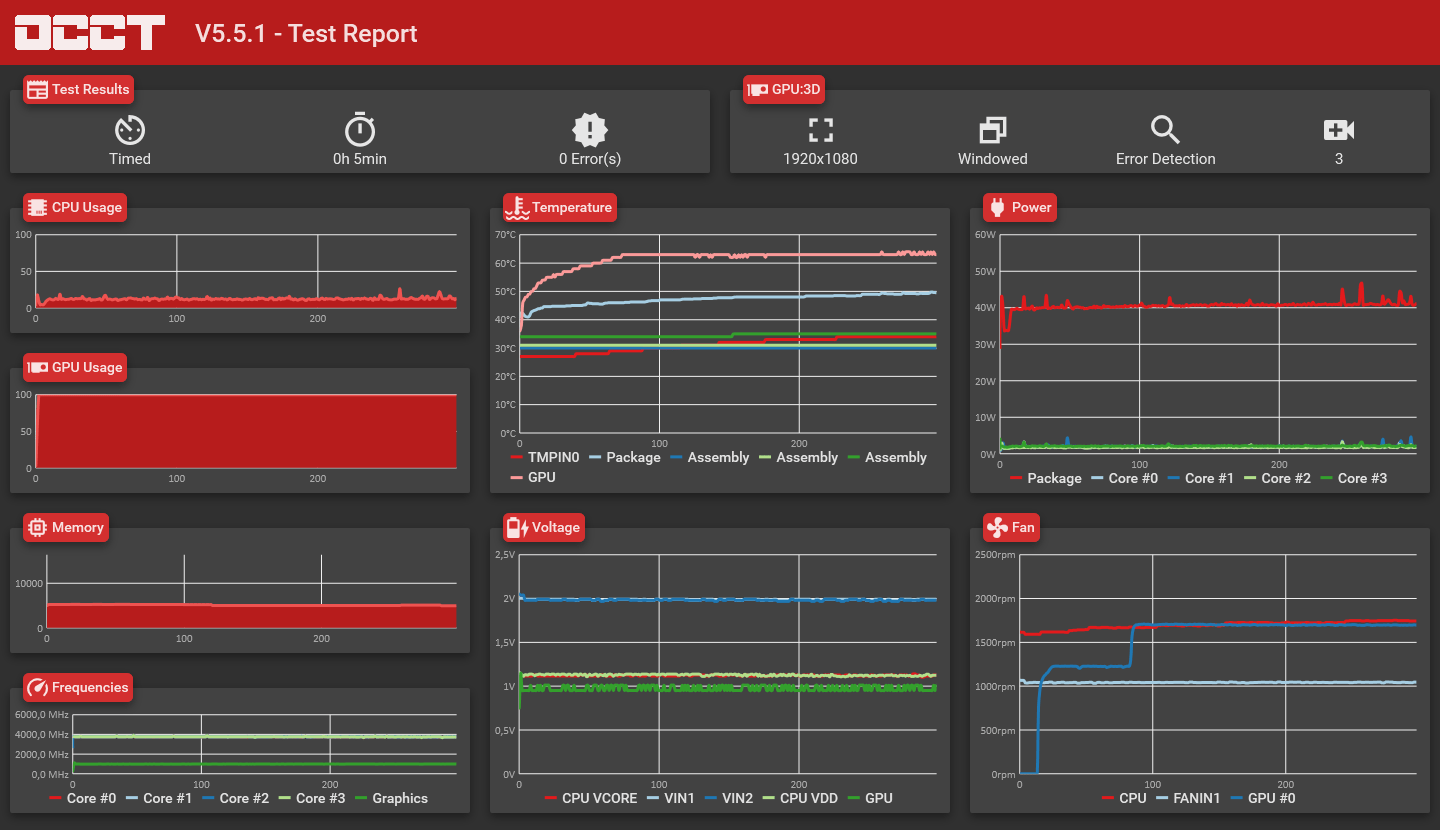Click the CPU Usage panel label
Viewport: 1440px width, 830px height.
tap(75, 207)
